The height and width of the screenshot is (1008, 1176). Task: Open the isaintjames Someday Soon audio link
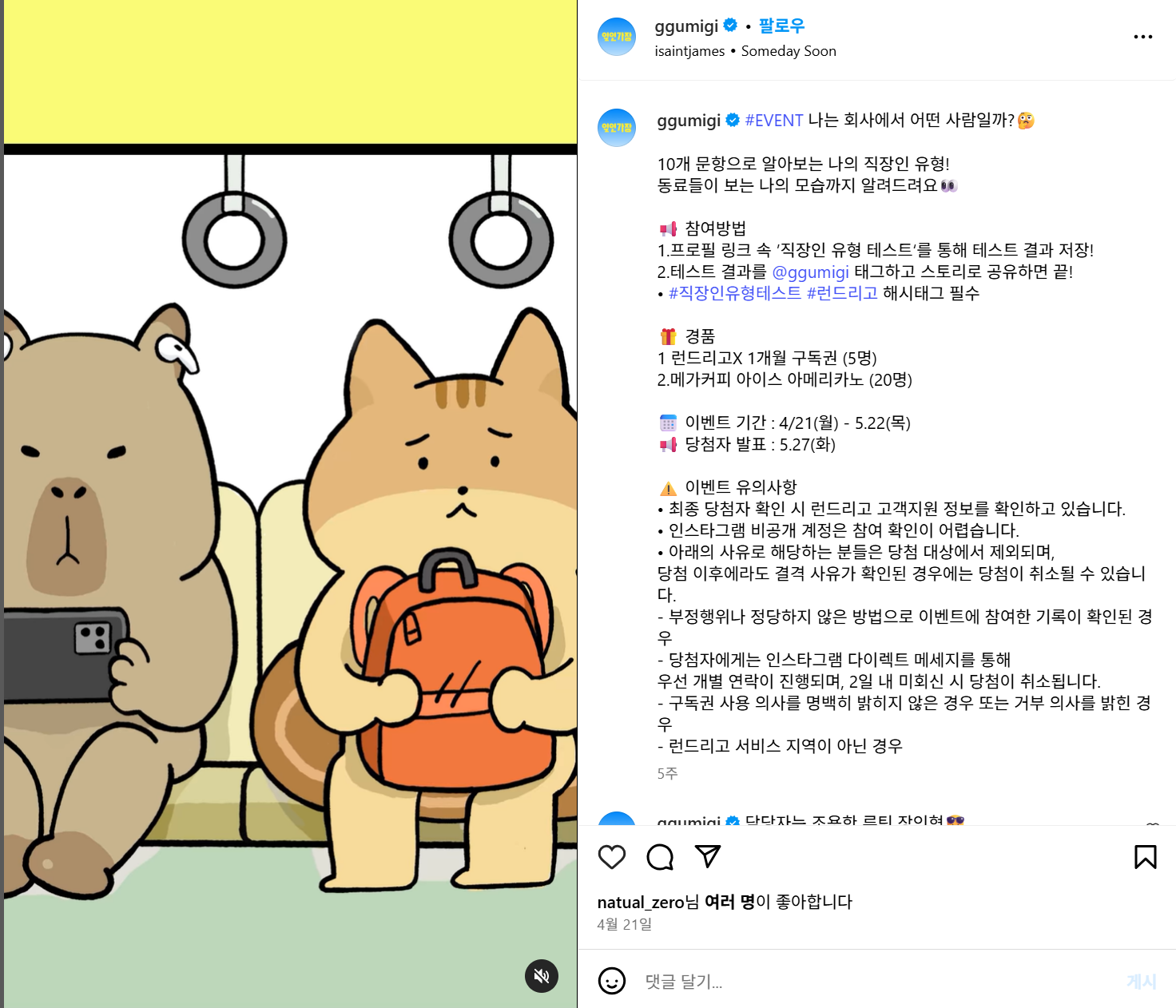click(745, 51)
